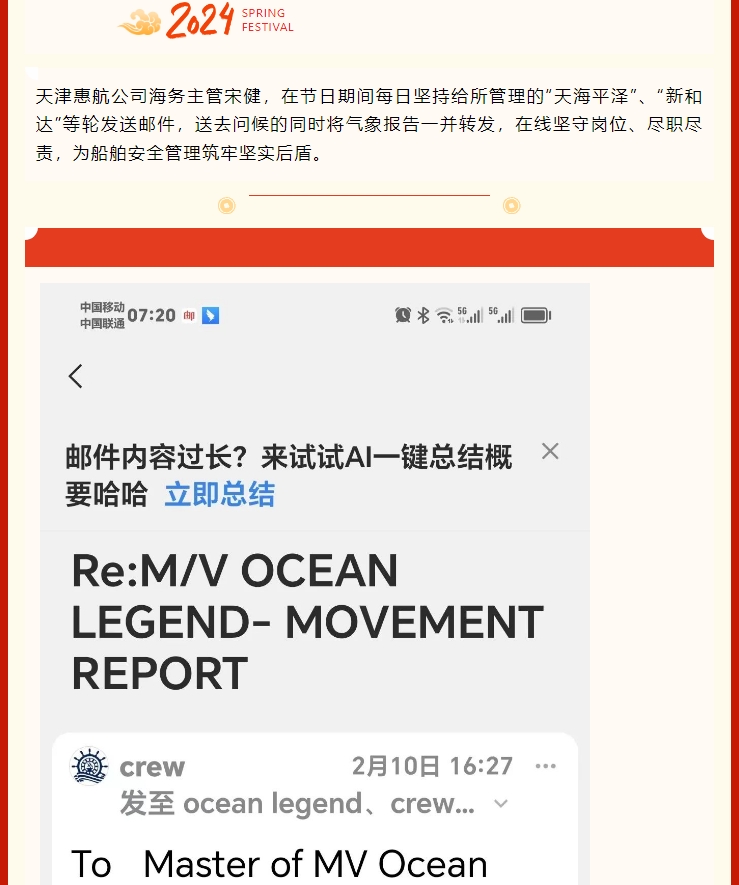
Task: Tap the blue app notification icon
Action: [210, 316]
